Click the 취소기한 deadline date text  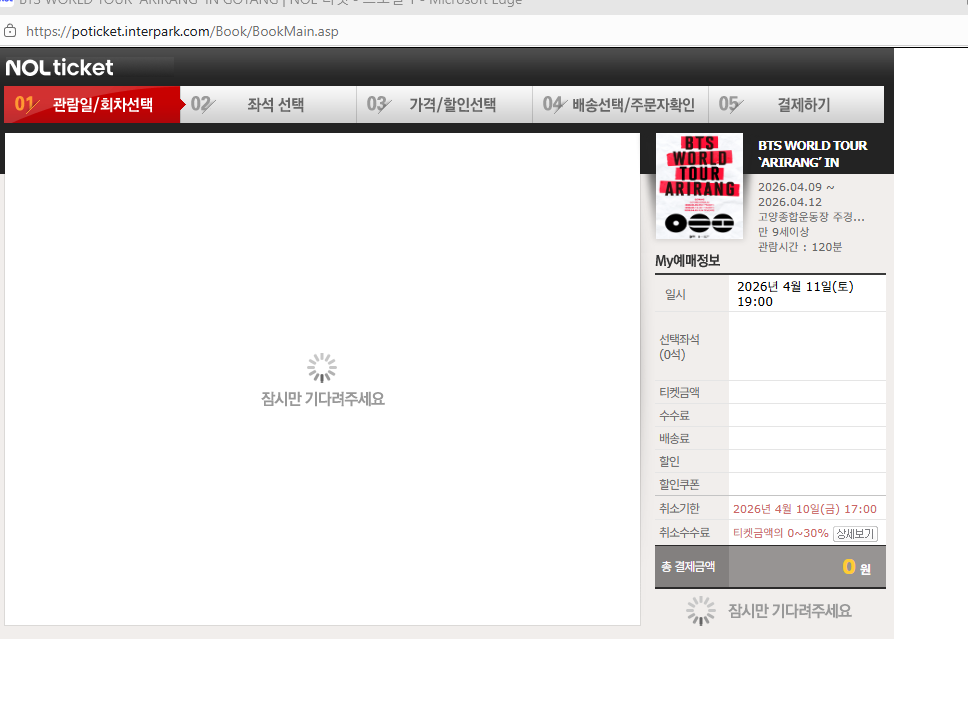click(x=804, y=509)
